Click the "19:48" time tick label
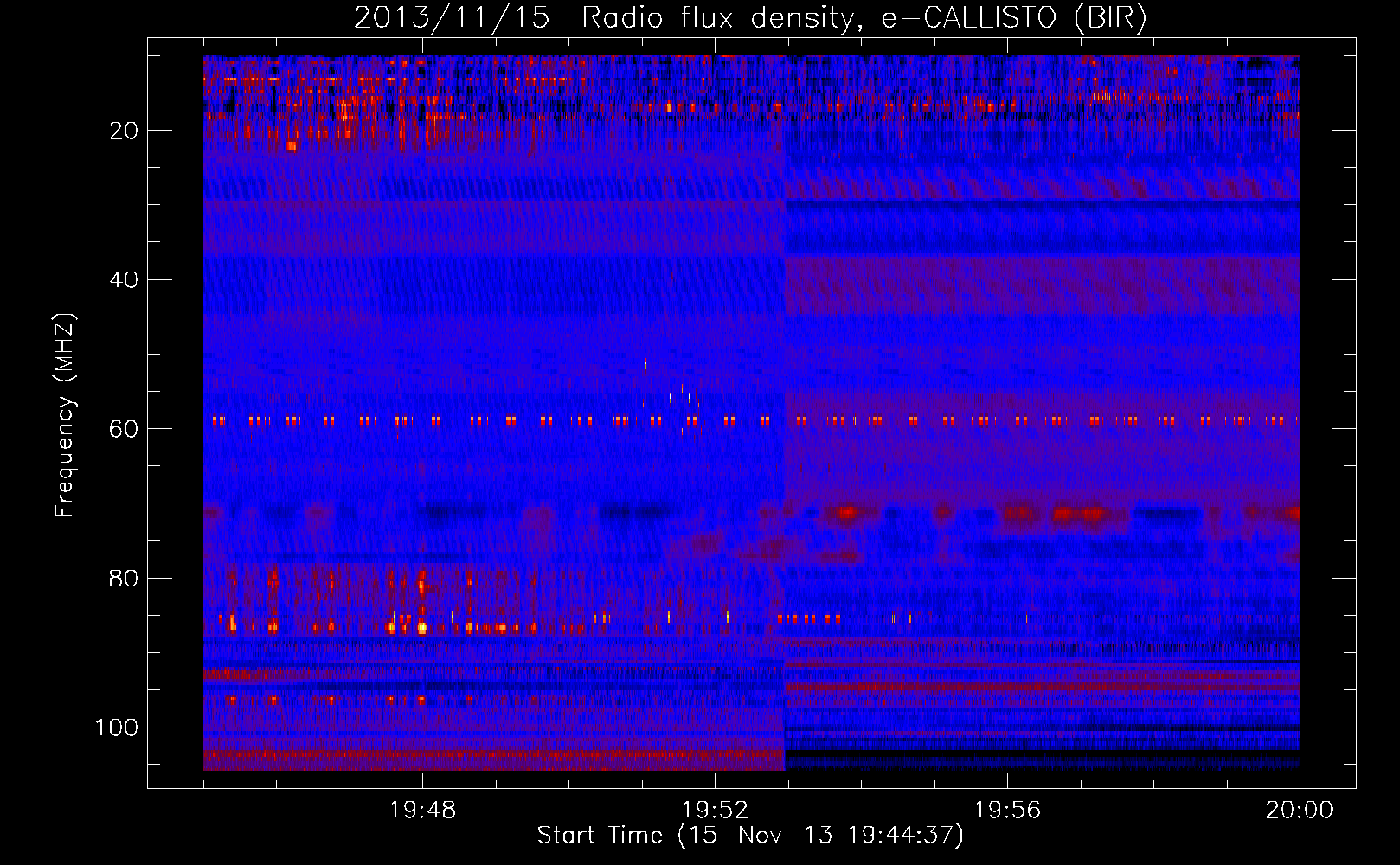 click(x=422, y=811)
